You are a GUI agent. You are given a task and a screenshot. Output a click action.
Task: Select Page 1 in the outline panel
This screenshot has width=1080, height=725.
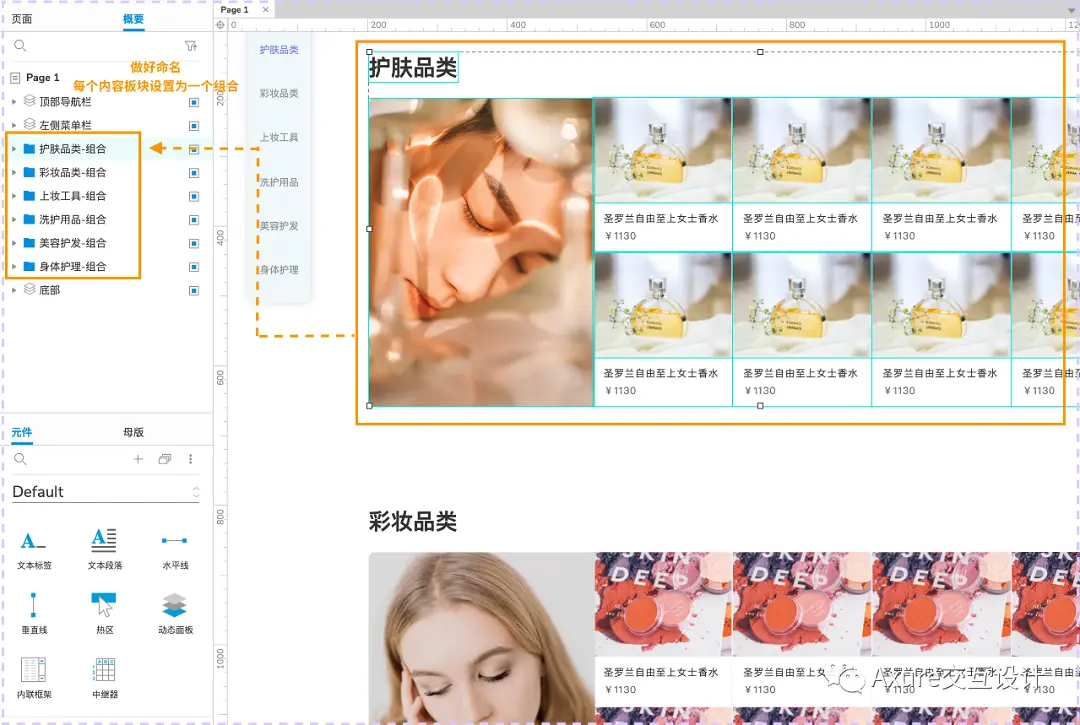(x=45, y=78)
